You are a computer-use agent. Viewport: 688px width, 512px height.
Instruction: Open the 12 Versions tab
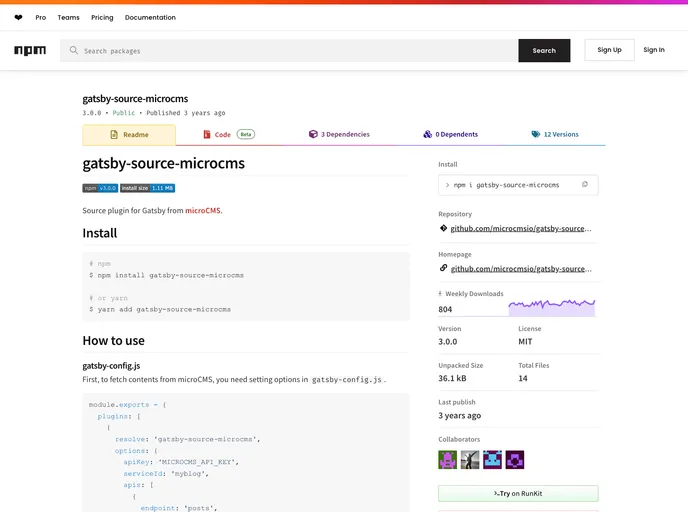tap(555, 135)
